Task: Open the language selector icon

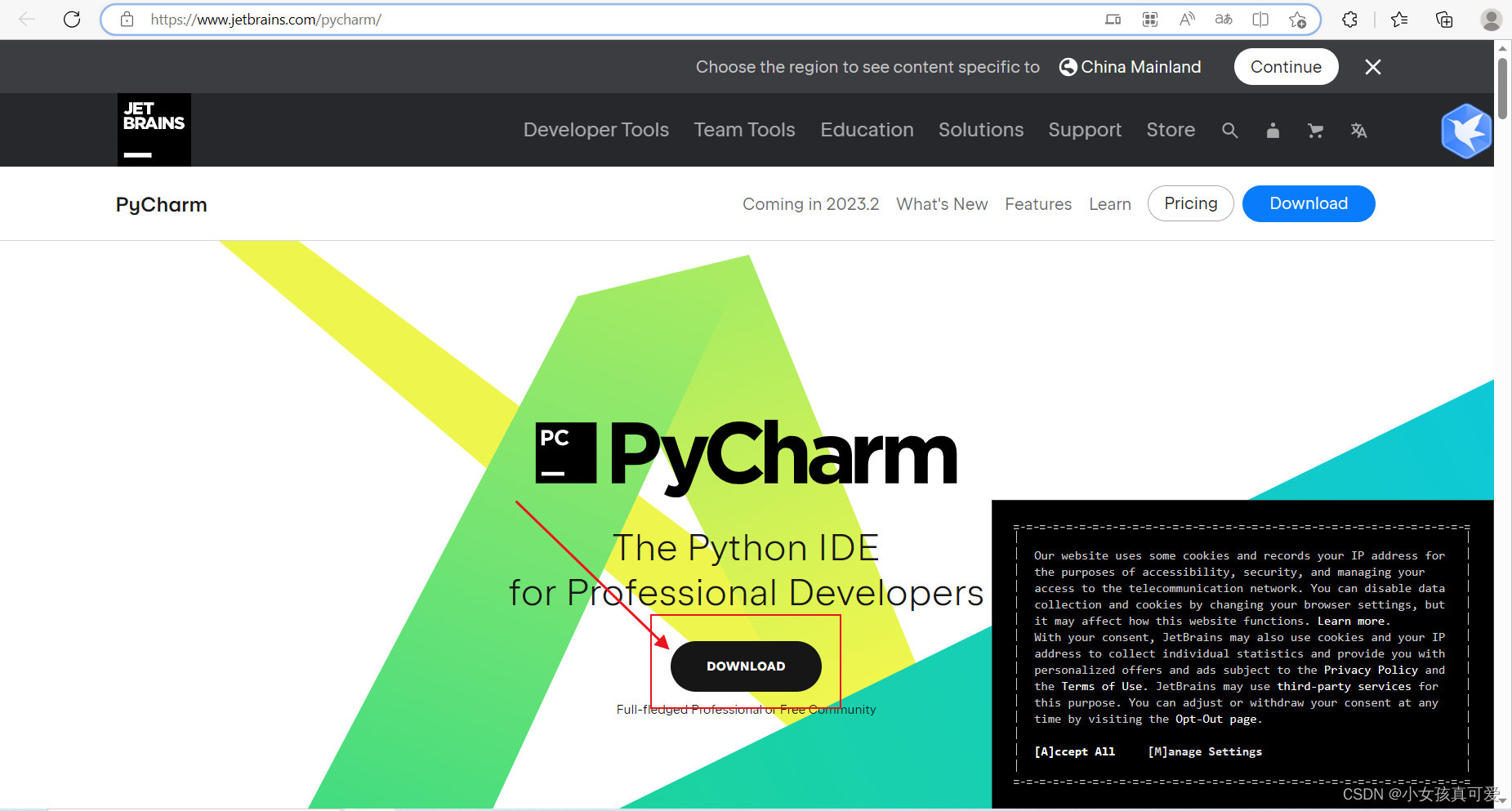Action: [x=1358, y=131]
